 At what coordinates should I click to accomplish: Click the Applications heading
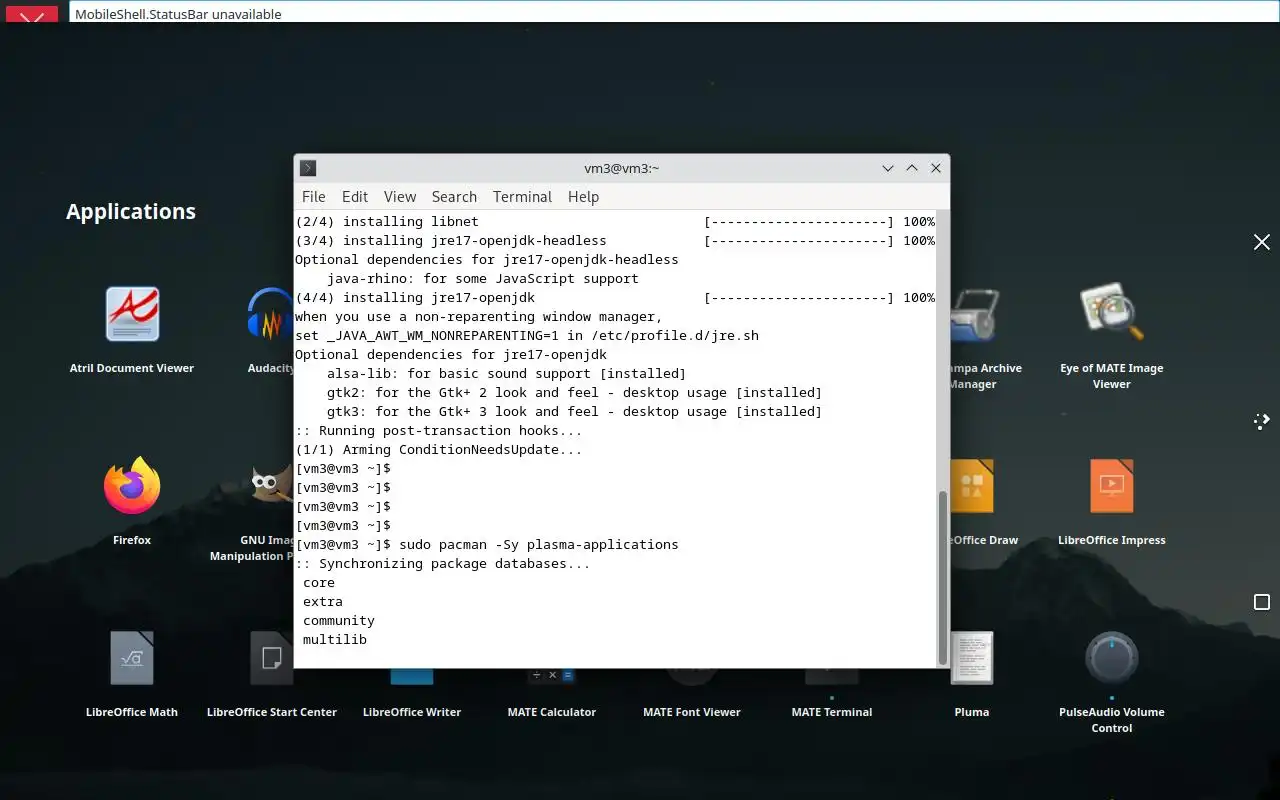(x=131, y=211)
